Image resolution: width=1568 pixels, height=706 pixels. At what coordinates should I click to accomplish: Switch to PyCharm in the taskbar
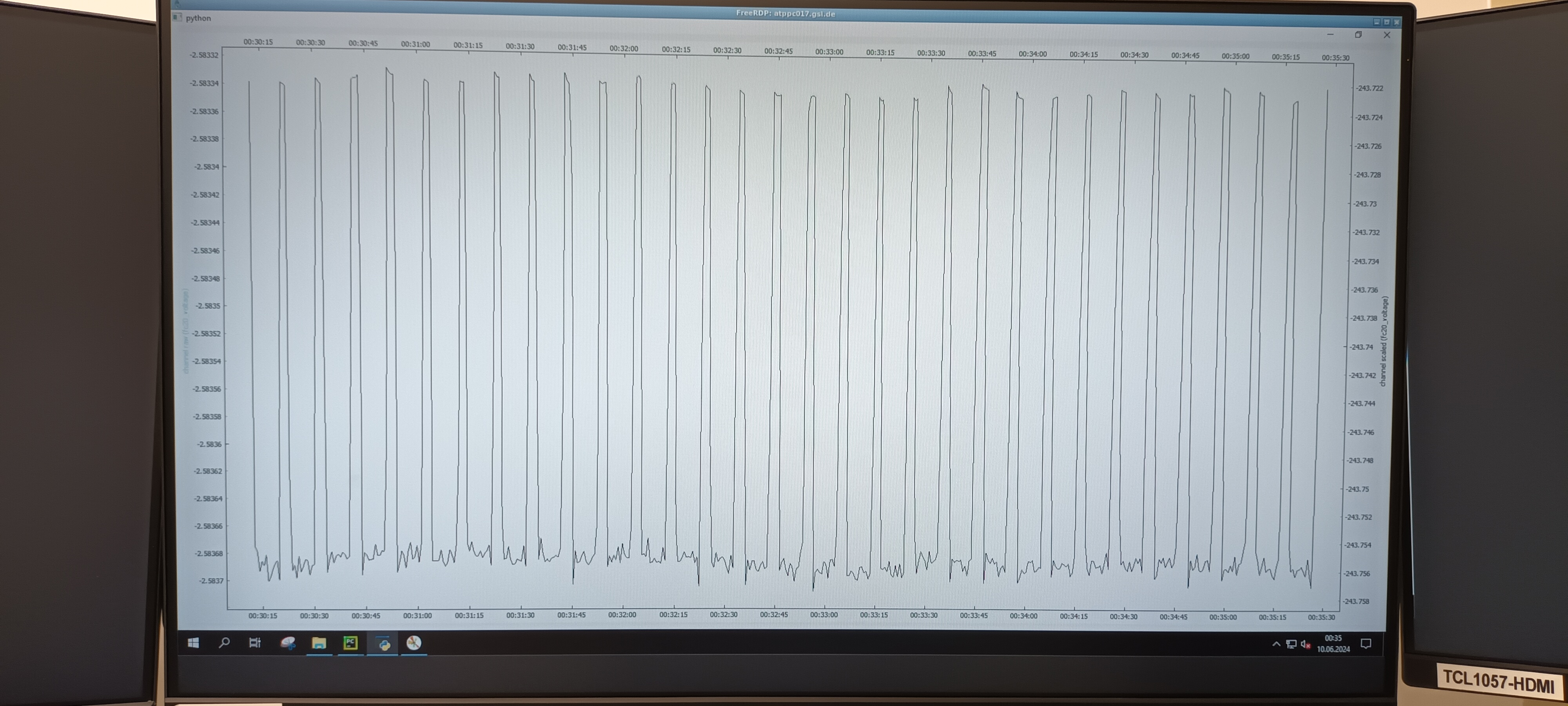tap(350, 643)
